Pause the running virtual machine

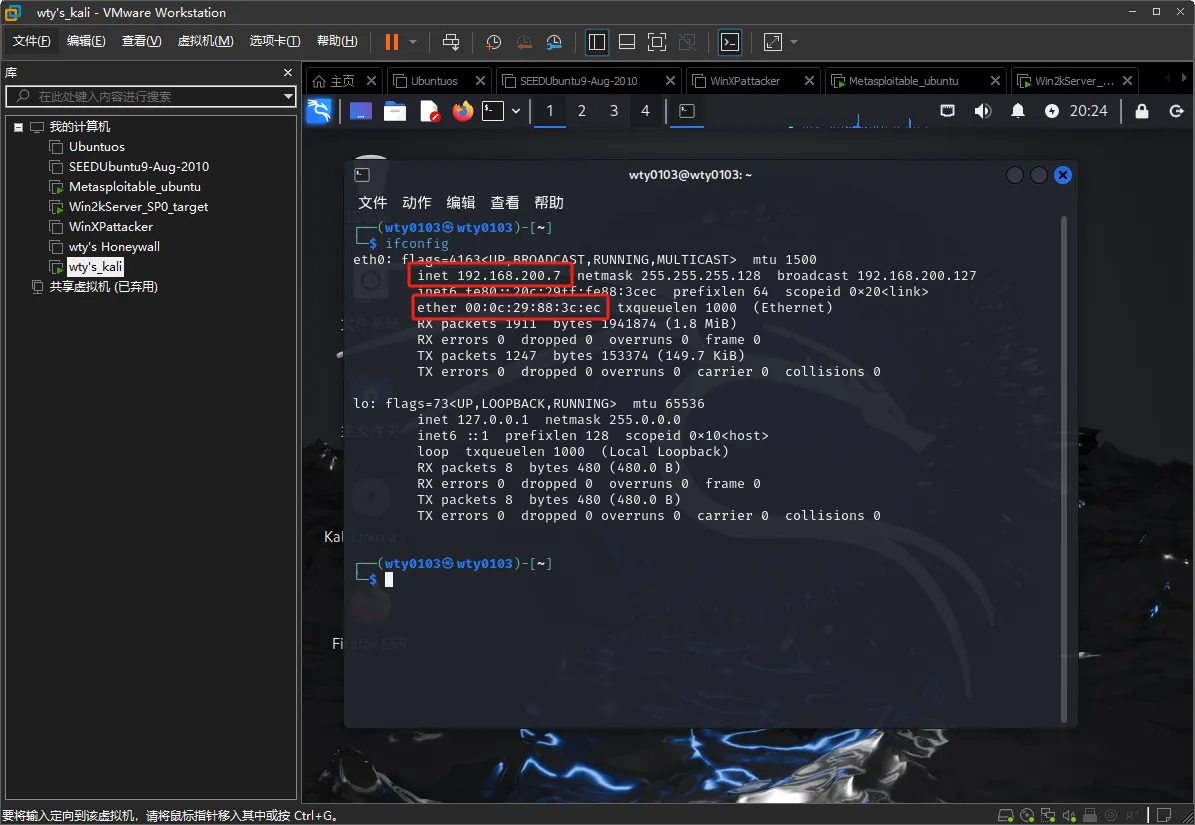(x=392, y=42)
